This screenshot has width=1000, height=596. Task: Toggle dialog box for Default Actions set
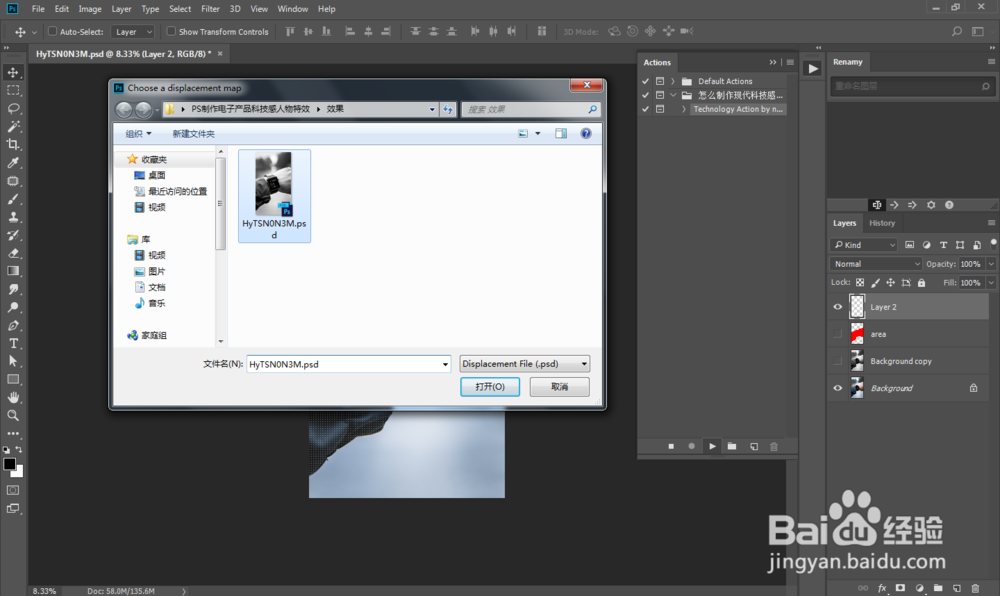pyautogui.click(x=660, y=81)
